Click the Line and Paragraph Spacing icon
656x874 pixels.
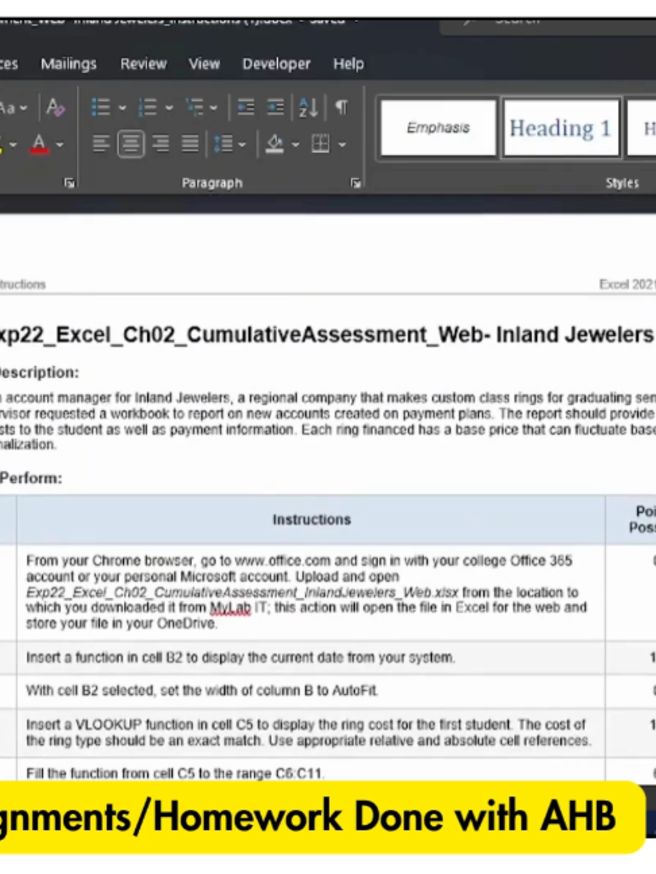(224, 144)
